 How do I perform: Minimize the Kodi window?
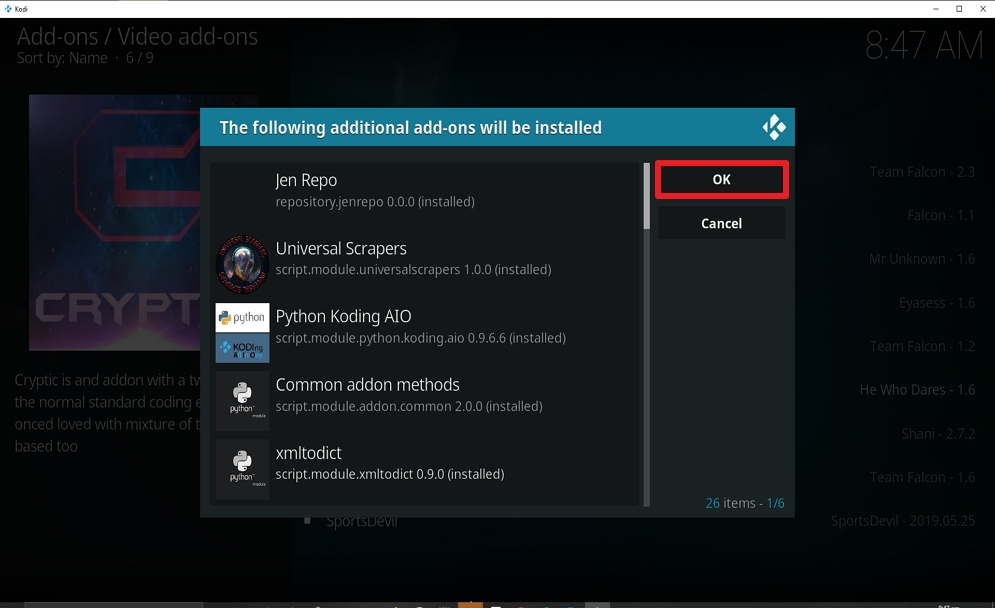[935, 9]
